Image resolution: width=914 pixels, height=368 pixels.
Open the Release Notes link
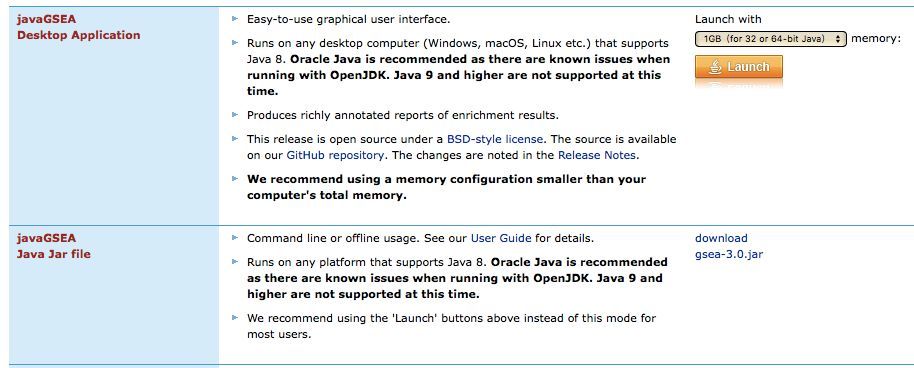pyautogui.click(x=597, y=155)
